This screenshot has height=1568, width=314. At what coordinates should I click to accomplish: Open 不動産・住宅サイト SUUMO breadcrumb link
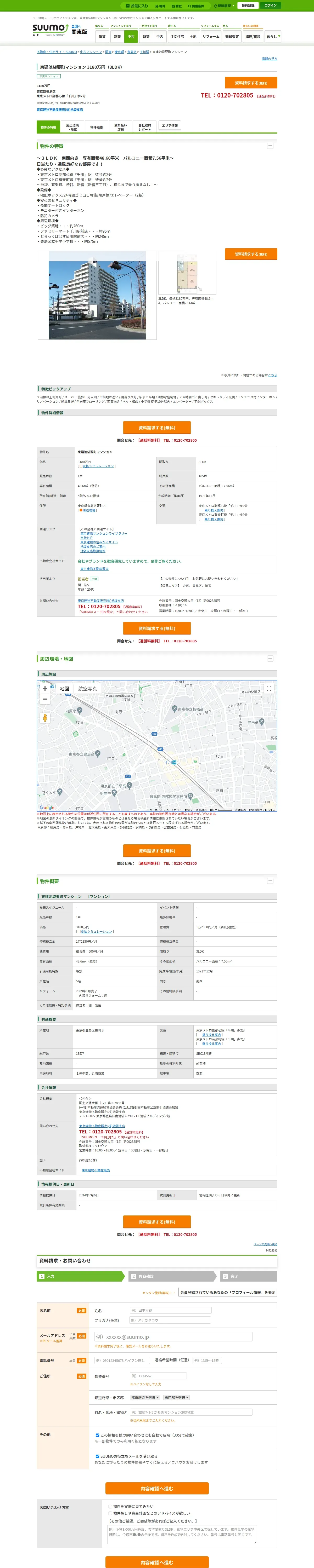pos(57,52)
